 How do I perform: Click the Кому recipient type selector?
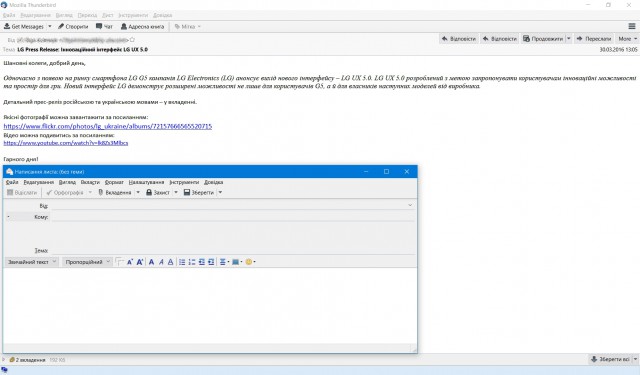(x=28, y=217)
